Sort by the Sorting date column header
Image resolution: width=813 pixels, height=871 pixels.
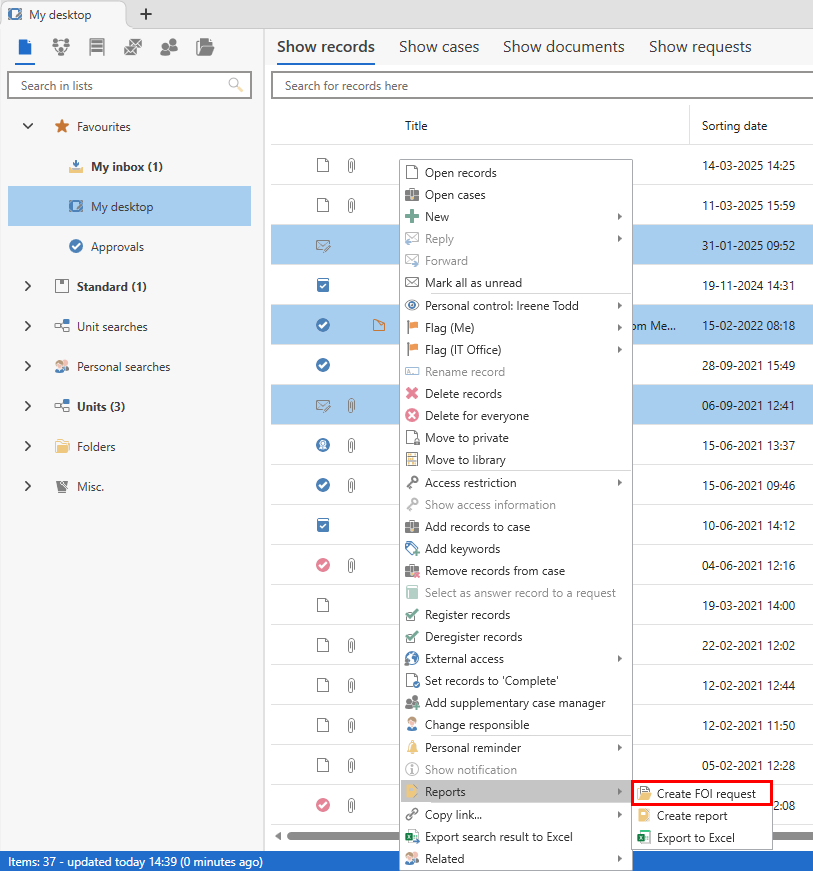tap(734, 126)
